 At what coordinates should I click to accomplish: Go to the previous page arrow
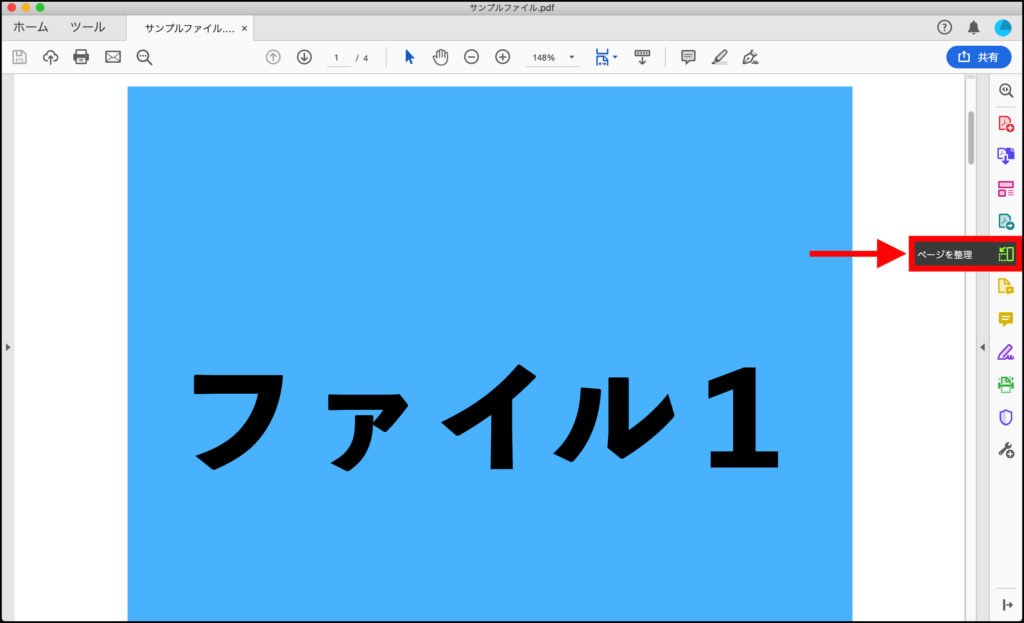(x=273, y=57)
